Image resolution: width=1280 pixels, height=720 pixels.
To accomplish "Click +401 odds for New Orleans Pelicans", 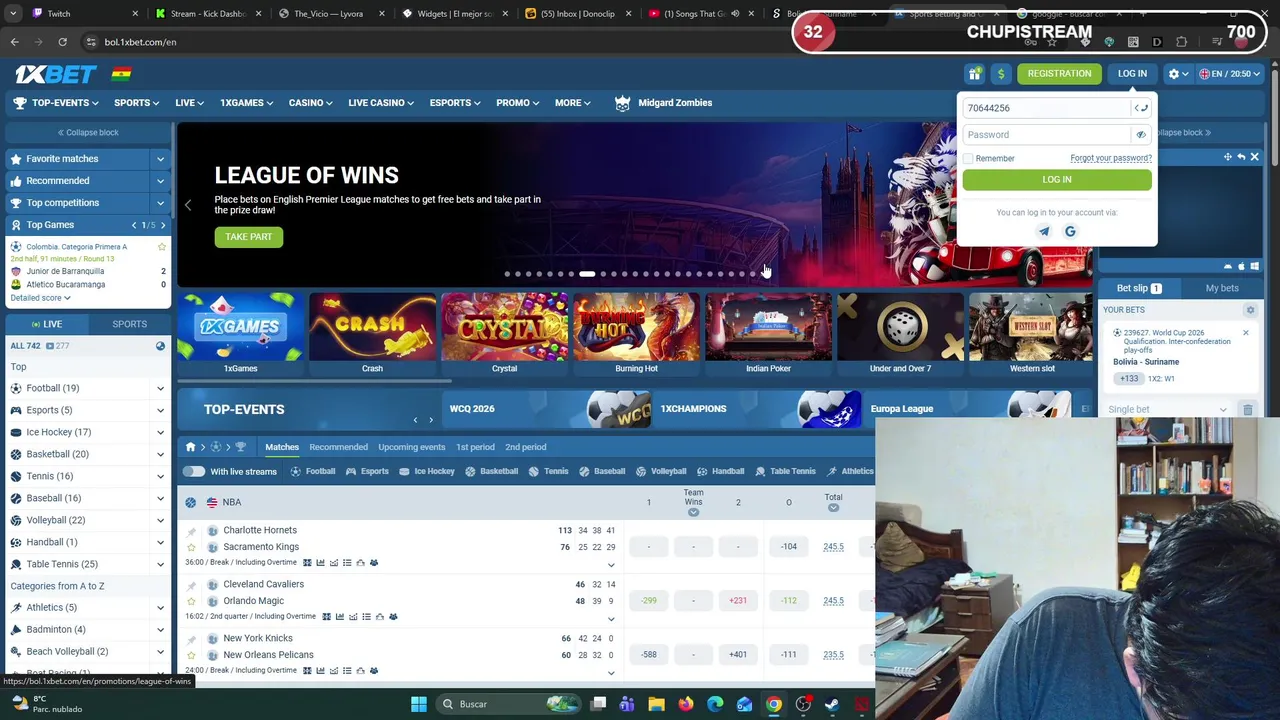I will click(738, 655).
